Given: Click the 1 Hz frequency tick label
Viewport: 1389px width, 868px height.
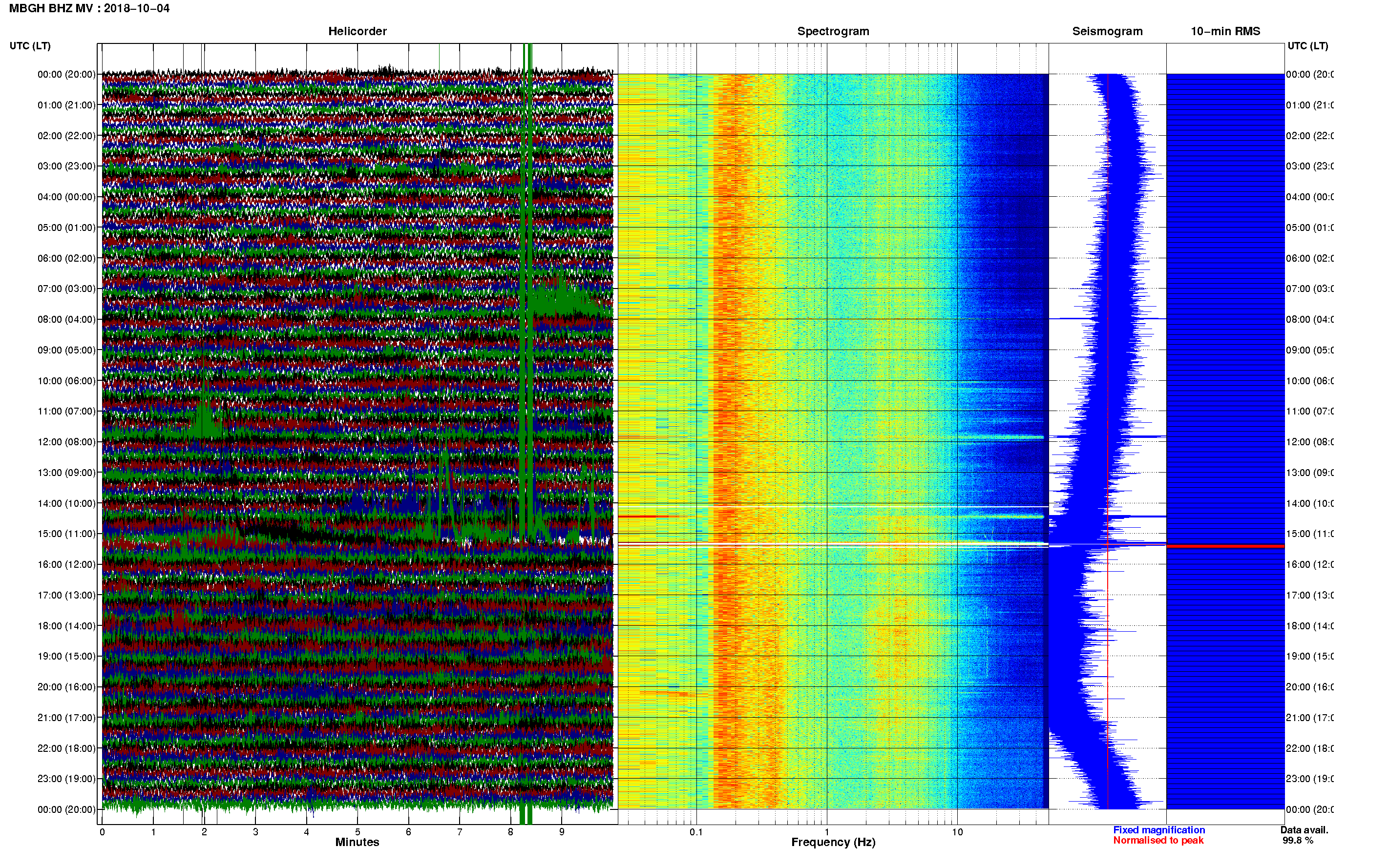Looking at the screenshot, I should 827,832.
